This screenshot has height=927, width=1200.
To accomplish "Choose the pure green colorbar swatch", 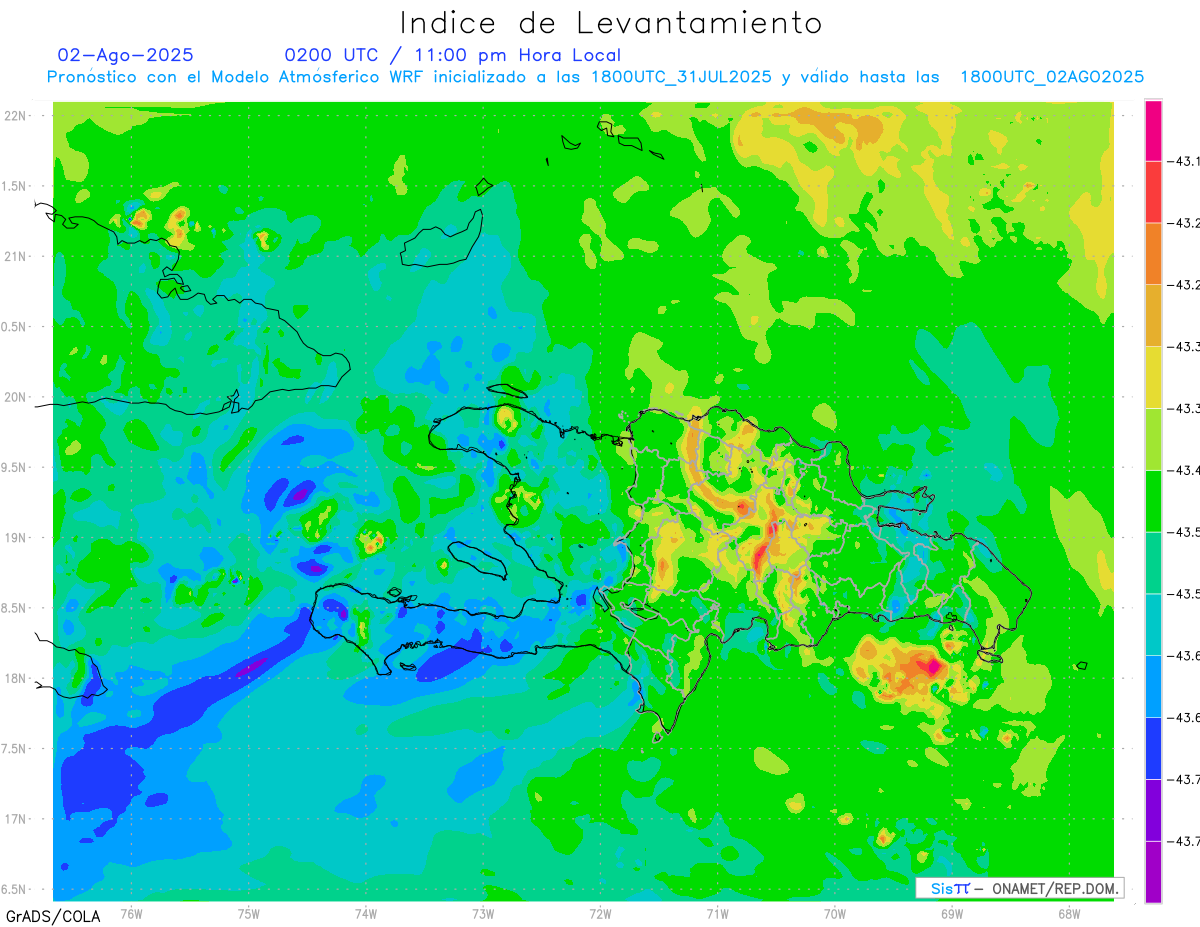I will [x=1153, y=501].
